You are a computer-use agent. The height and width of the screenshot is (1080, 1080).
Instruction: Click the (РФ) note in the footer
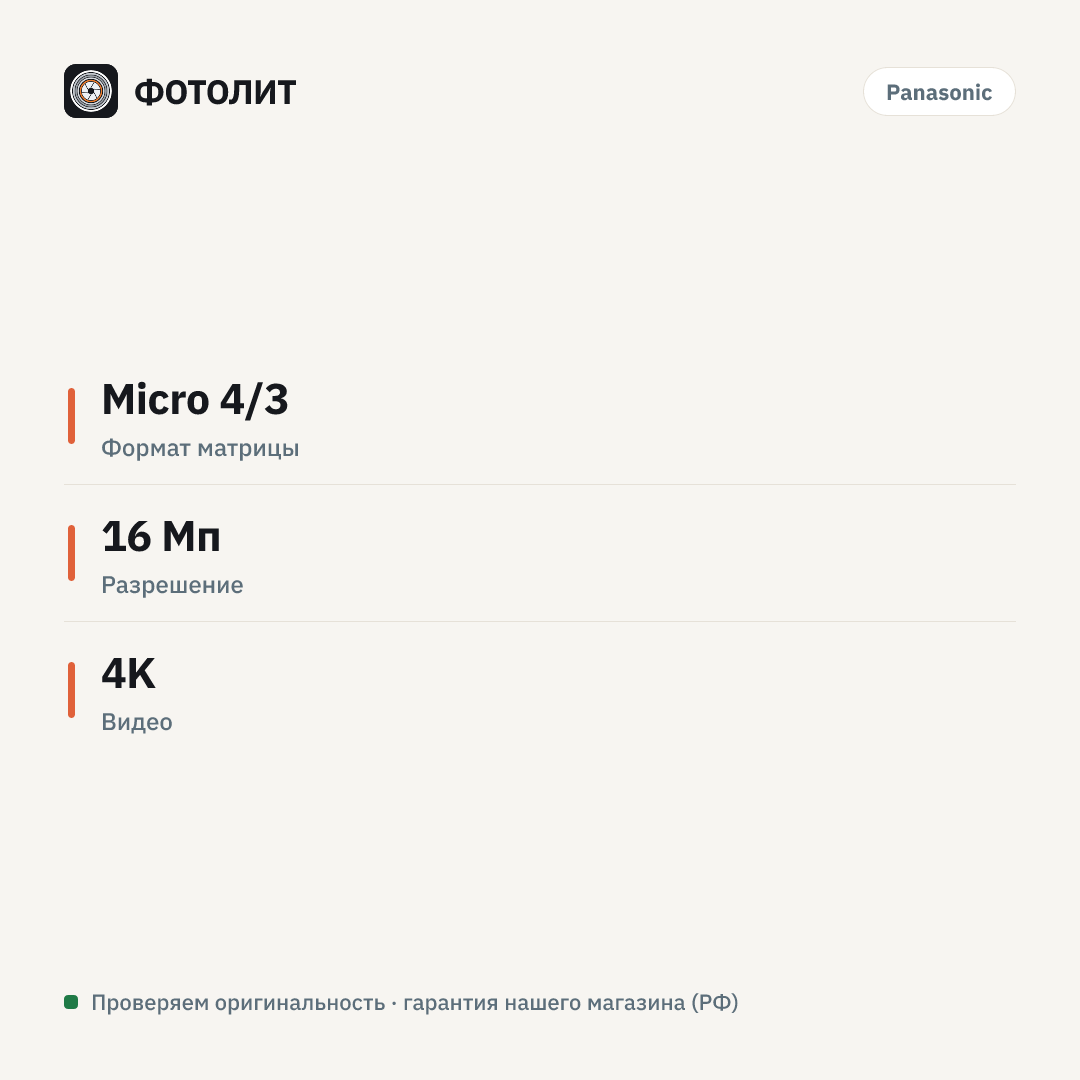[715, 1003]
